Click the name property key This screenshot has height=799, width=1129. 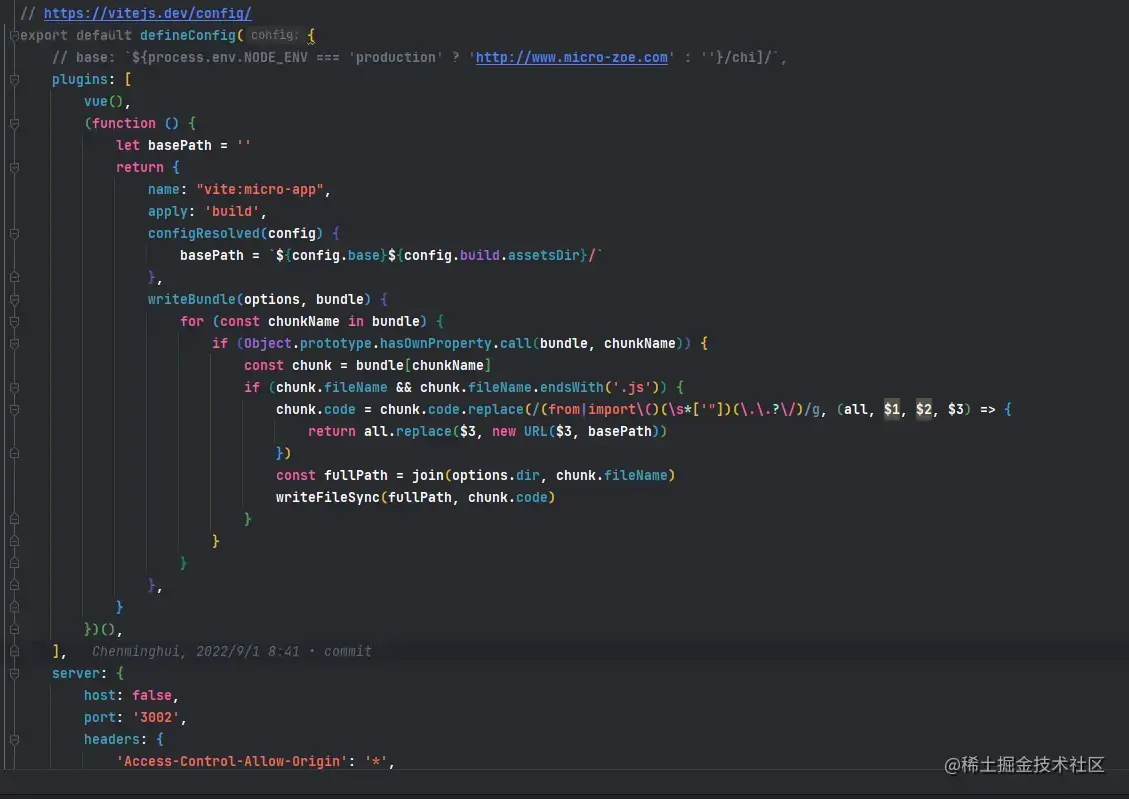(163, 189)
